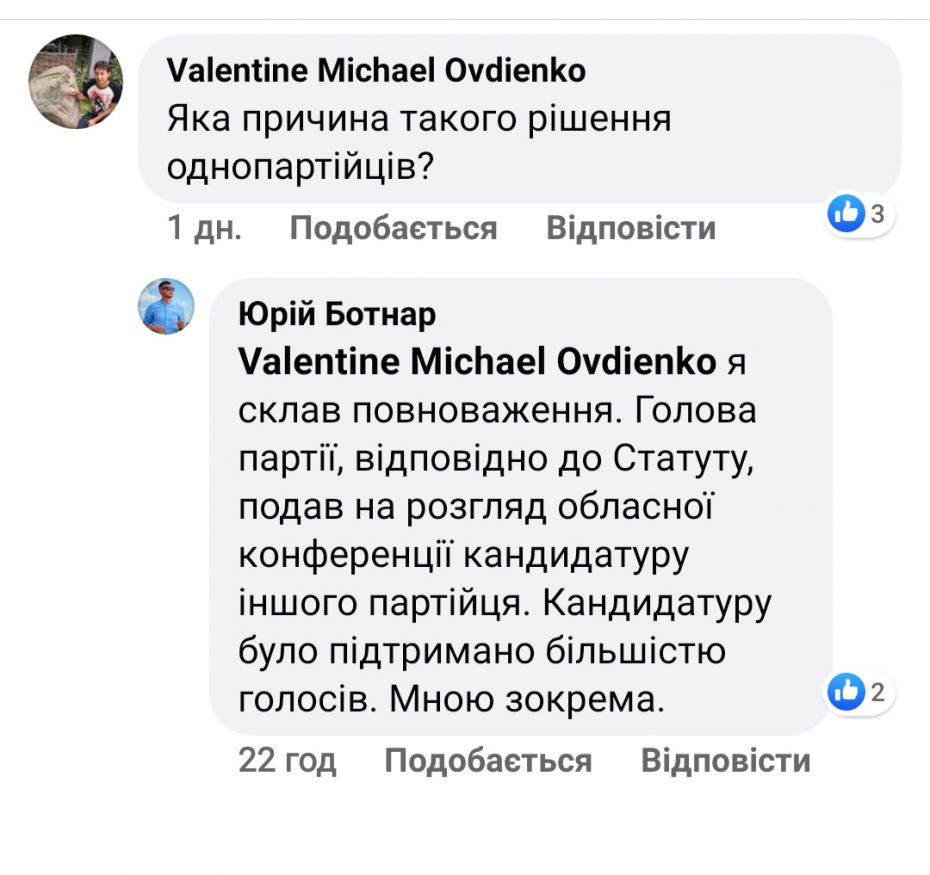The height and width of the screenshot is (875, 930).
Task: Click the closing sentence "Мною зокрема."
Action: click(x=527, y=699)
